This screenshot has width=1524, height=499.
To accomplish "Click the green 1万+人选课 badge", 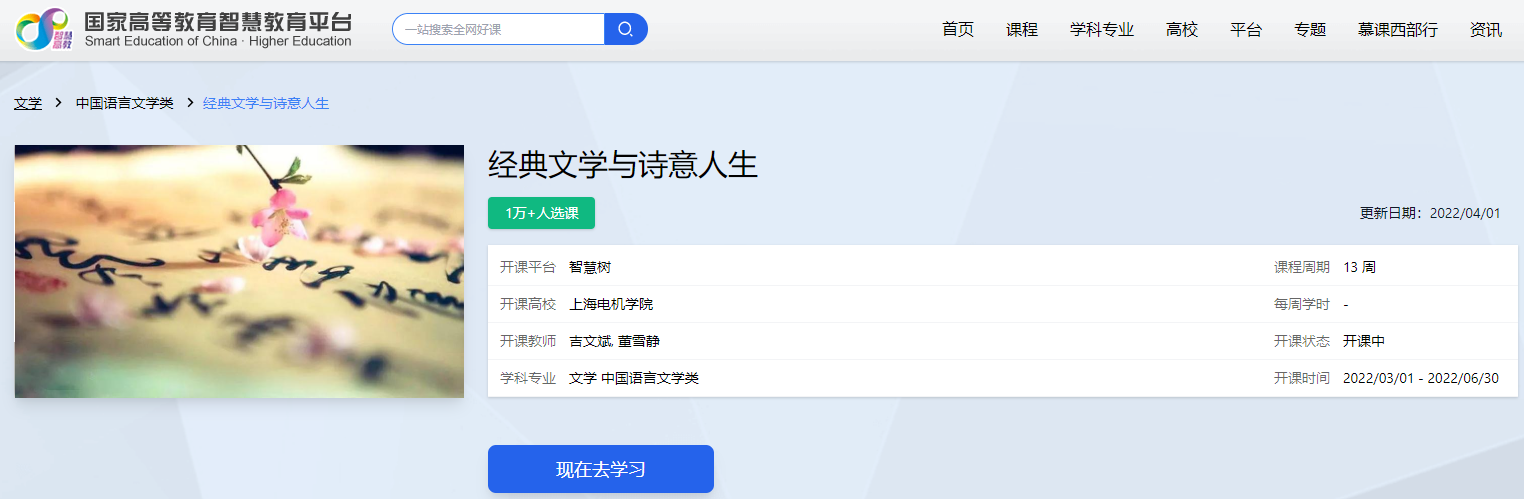I will (x=541, y=213).
